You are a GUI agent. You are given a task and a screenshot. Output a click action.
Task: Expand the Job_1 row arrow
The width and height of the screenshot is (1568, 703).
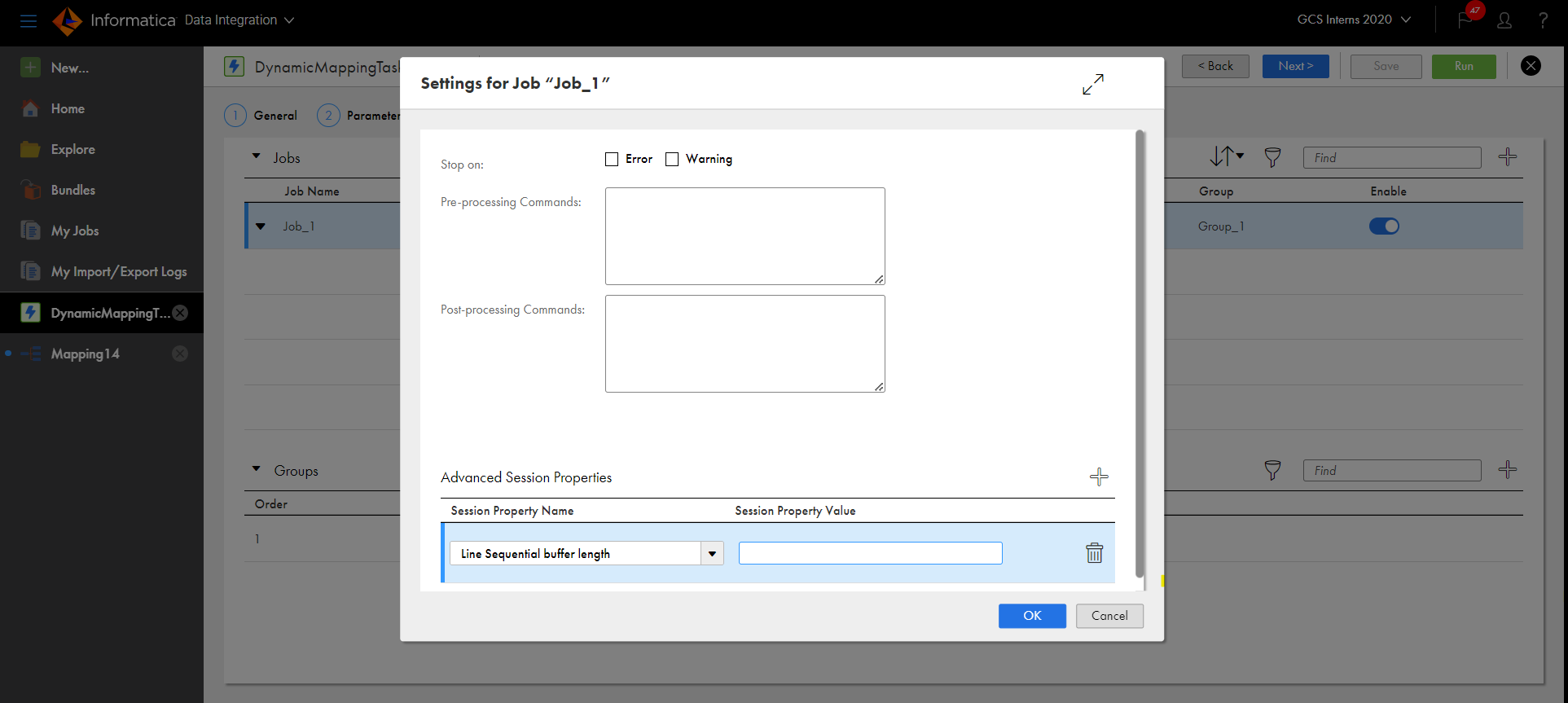pyautogui.click(x=261, y=226)
